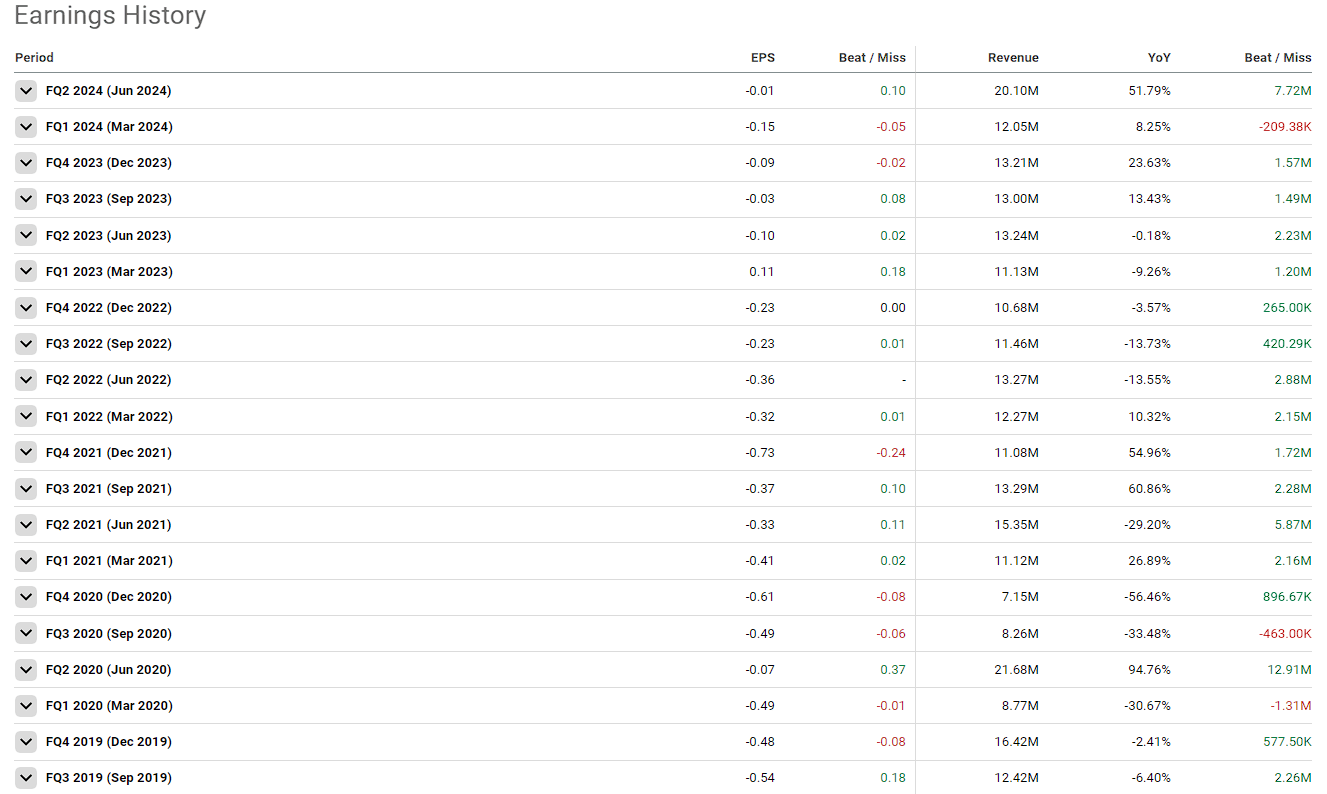Select the FQ2 2023 (Jun 2023) period label
The height and width of the screenshot is (794, 1327).
108,236
